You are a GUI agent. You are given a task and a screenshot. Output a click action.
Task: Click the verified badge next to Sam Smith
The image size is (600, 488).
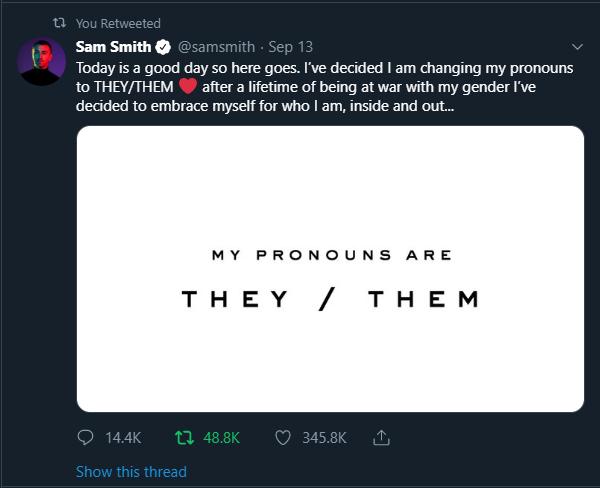(163, 47)
